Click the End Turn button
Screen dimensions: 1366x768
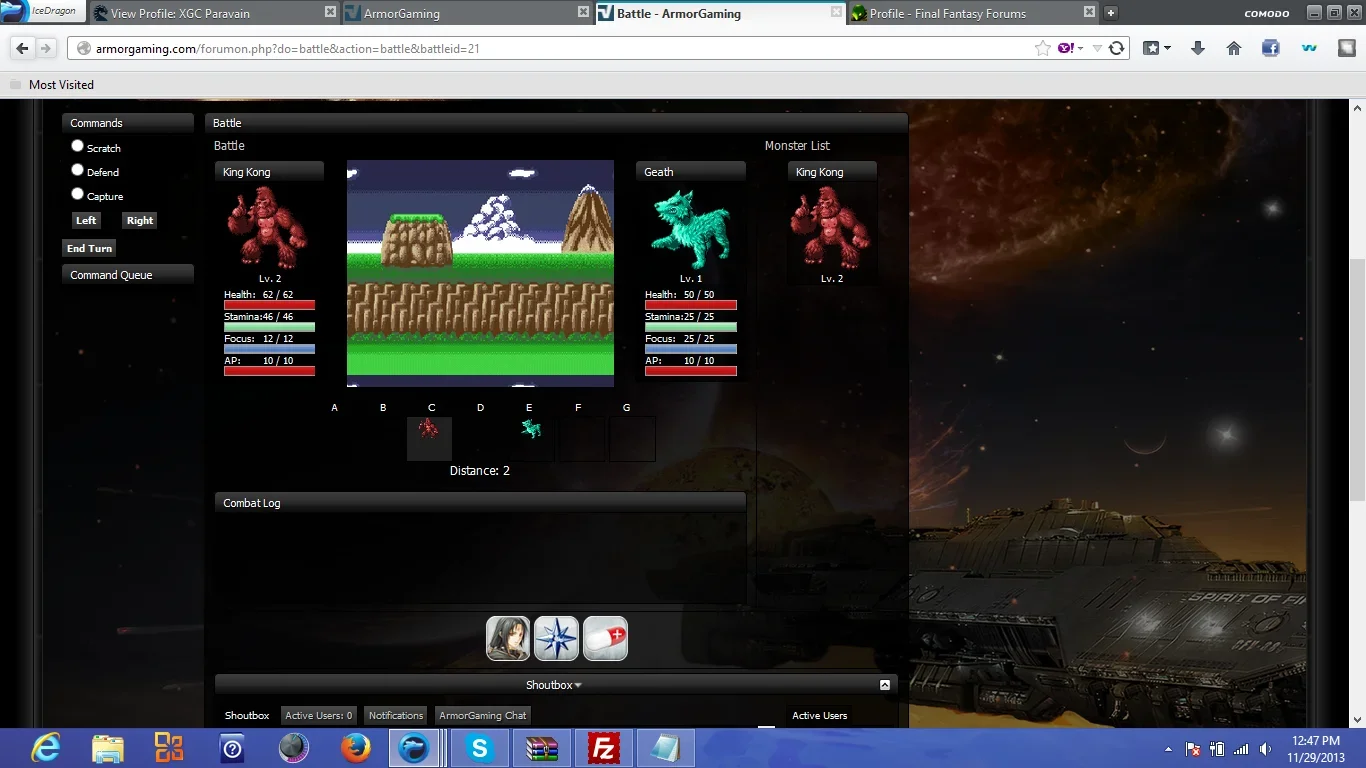pyautogui.click(x=89, y=248)
